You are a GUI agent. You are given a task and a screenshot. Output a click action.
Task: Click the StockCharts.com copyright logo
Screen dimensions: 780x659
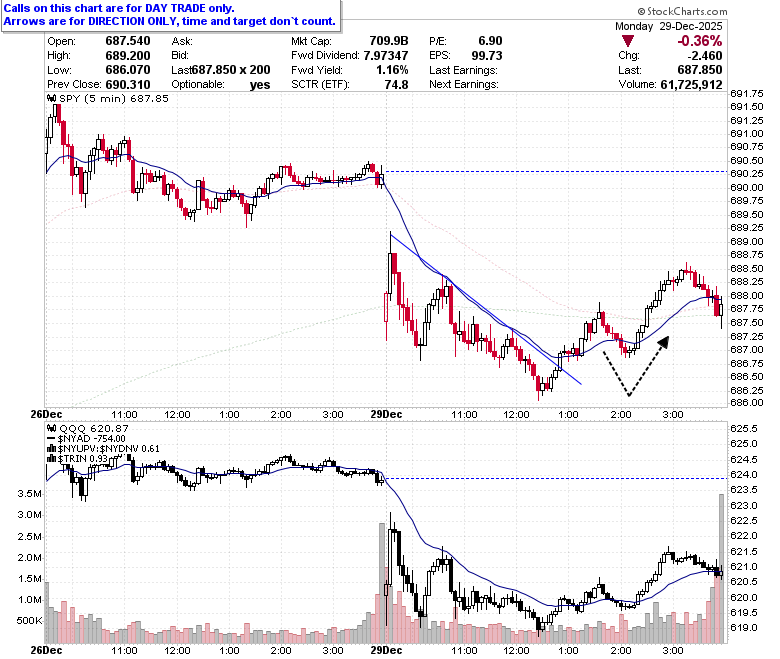641,11
